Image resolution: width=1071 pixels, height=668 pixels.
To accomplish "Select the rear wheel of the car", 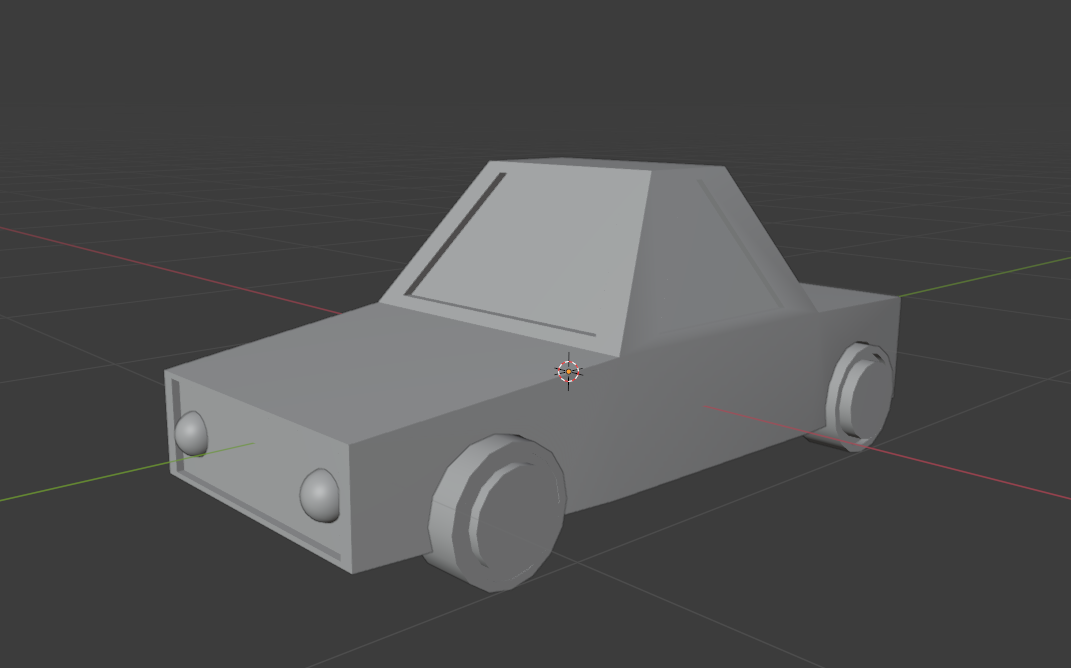I will point(859,396).
